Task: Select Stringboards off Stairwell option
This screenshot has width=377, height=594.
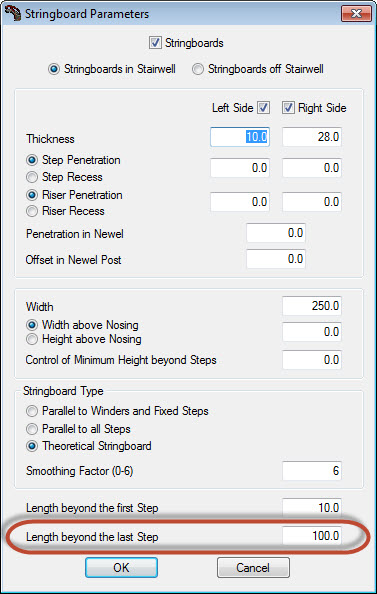Action: pyautogui.click(x=198, y=69)
